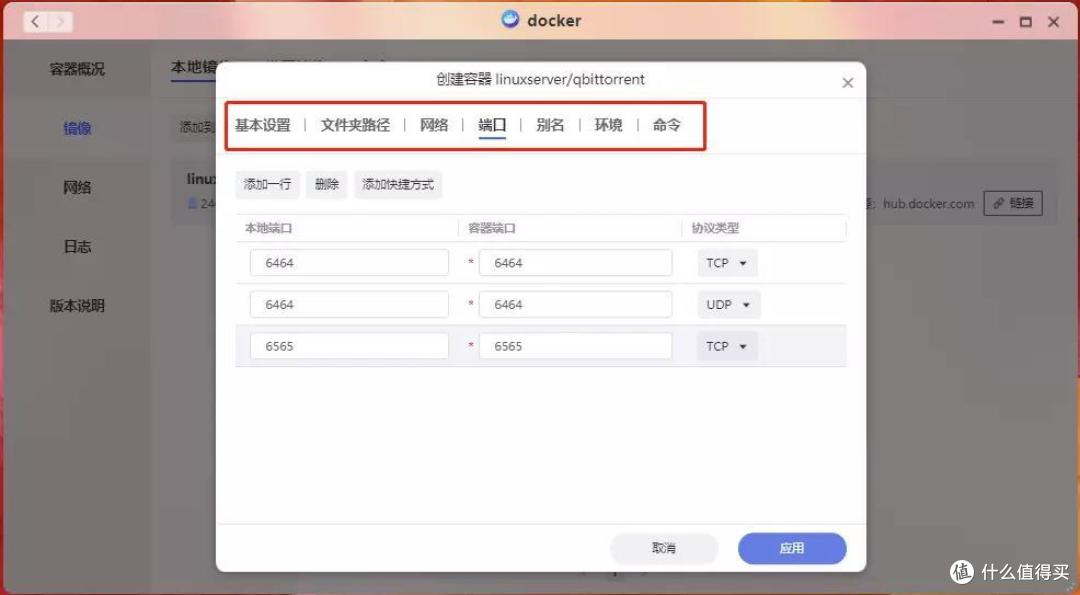Switch to the 文件夹路径 tab
Screen dimensions: 1080x595
pos(355,125)
